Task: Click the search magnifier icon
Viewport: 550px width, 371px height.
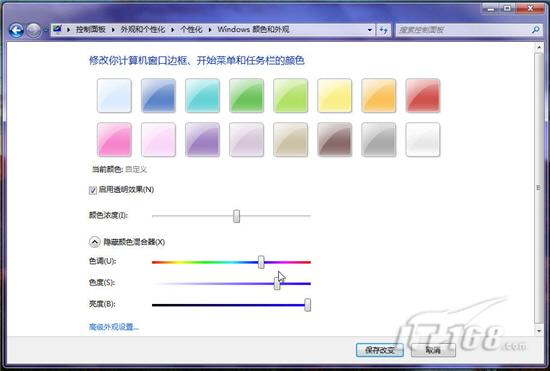Action: (535, 30)
